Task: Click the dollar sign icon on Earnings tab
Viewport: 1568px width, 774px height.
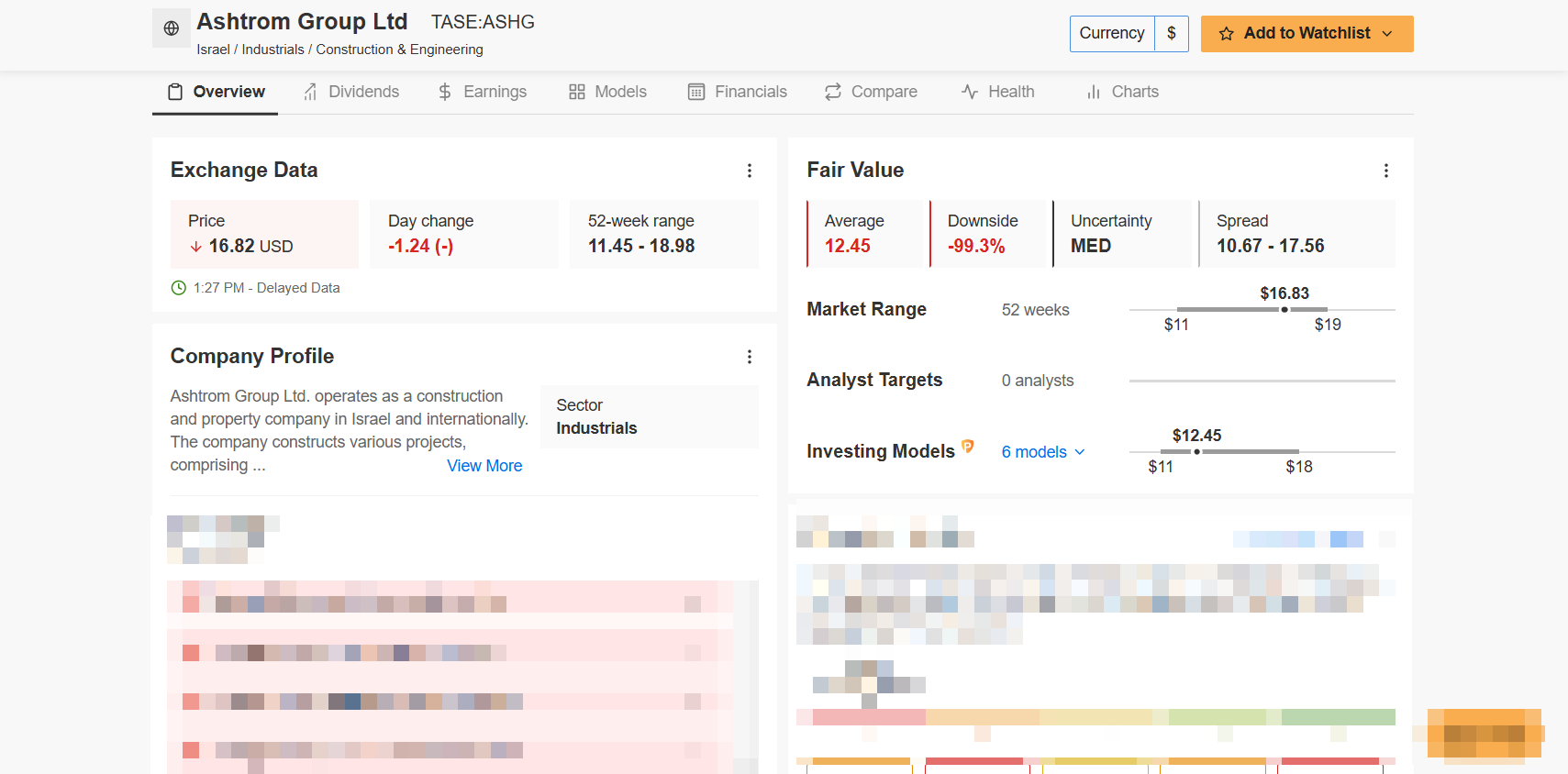Action: tap(445, 92)
